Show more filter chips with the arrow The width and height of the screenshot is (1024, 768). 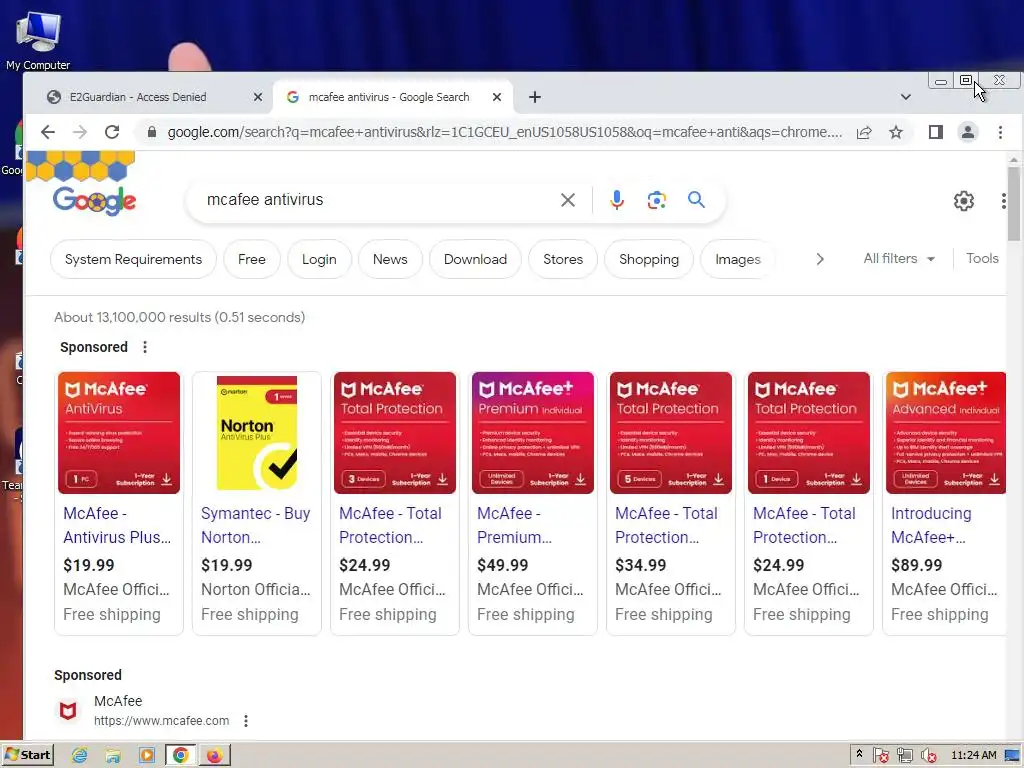pyautogui.click(x=820, y=259)
